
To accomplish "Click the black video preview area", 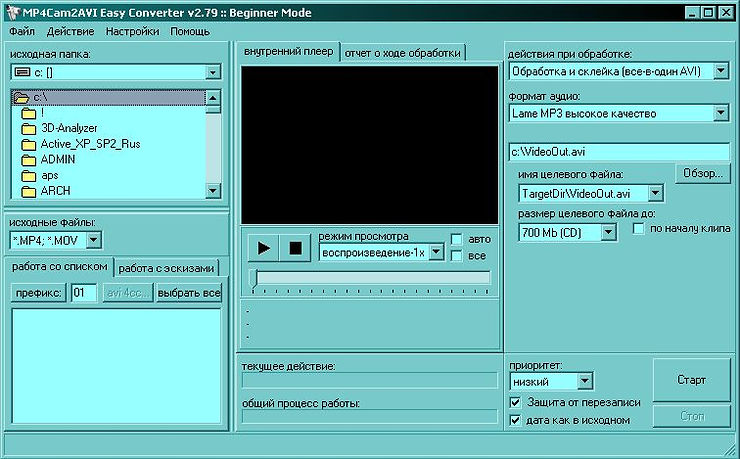I will tap(370, 145).
